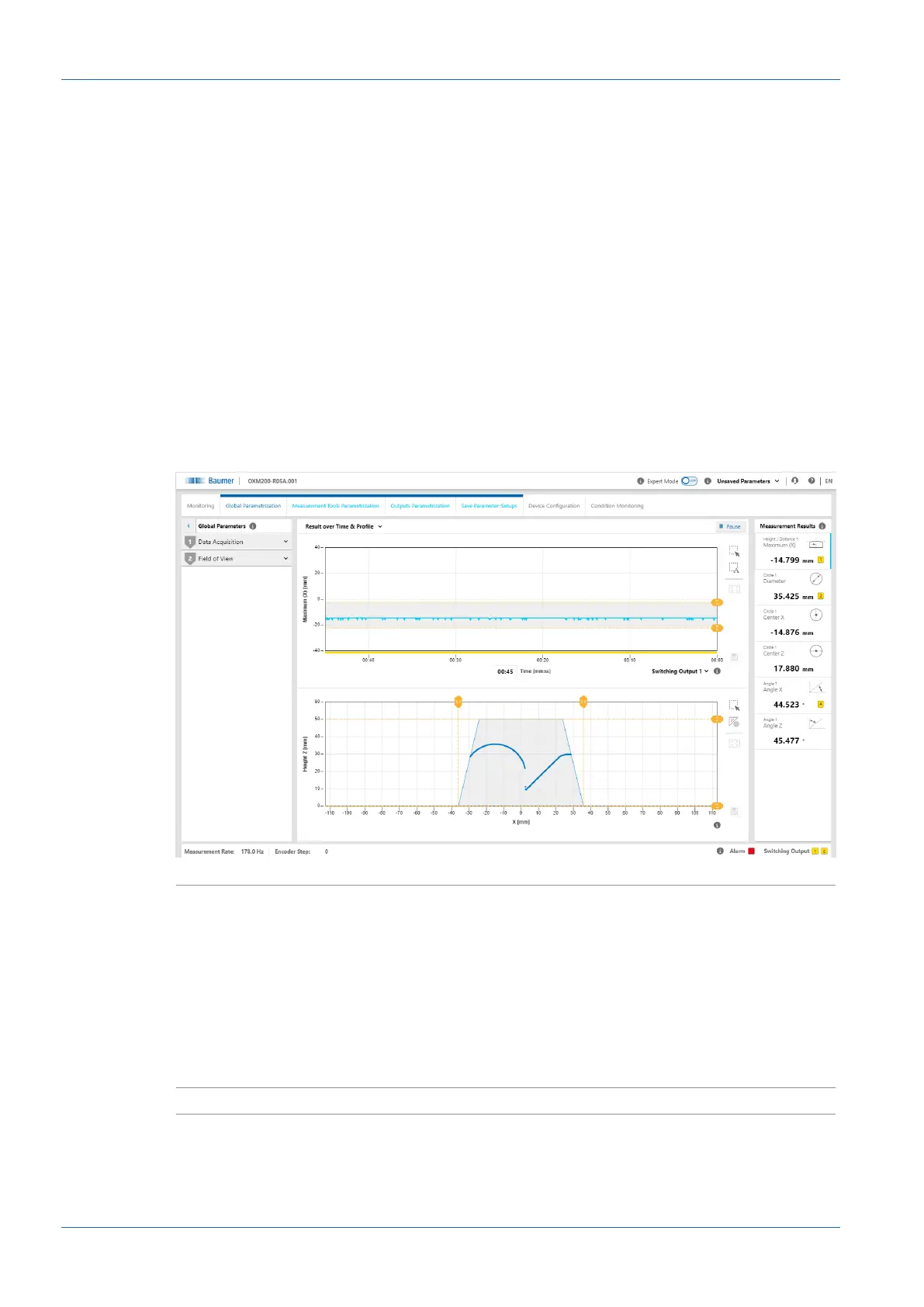Change language via the EN selector
Screen dimensions: 924x1307
(x=829, y=481)
